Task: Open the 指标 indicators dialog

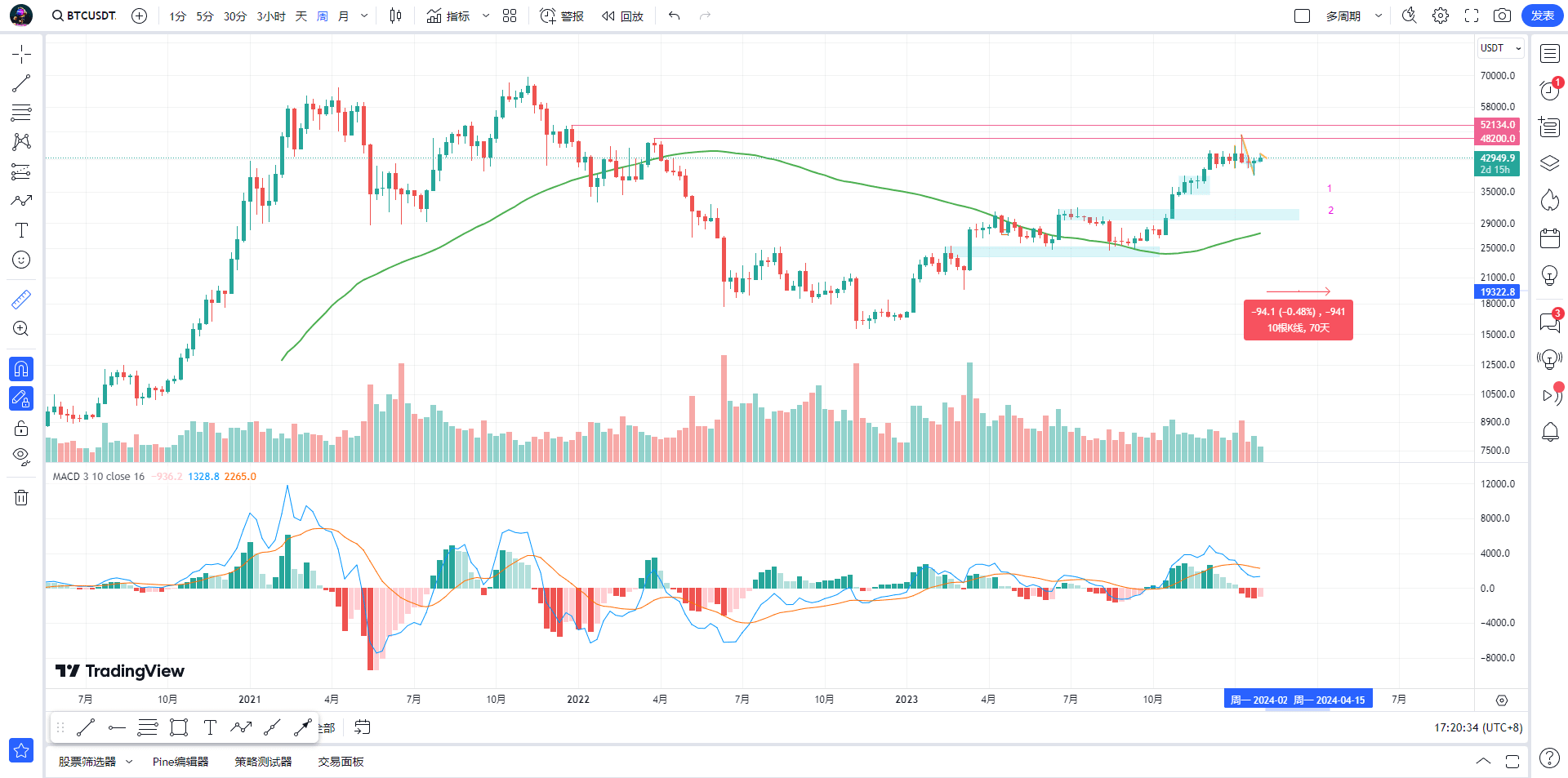Action: [448, 16]
